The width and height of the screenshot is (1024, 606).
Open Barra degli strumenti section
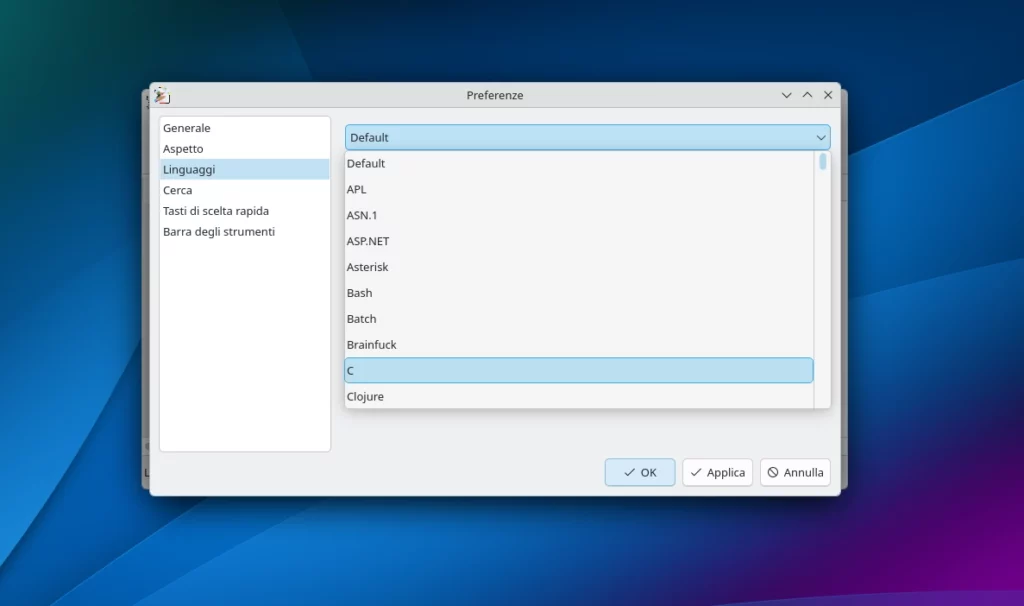[x=245, y=232]
